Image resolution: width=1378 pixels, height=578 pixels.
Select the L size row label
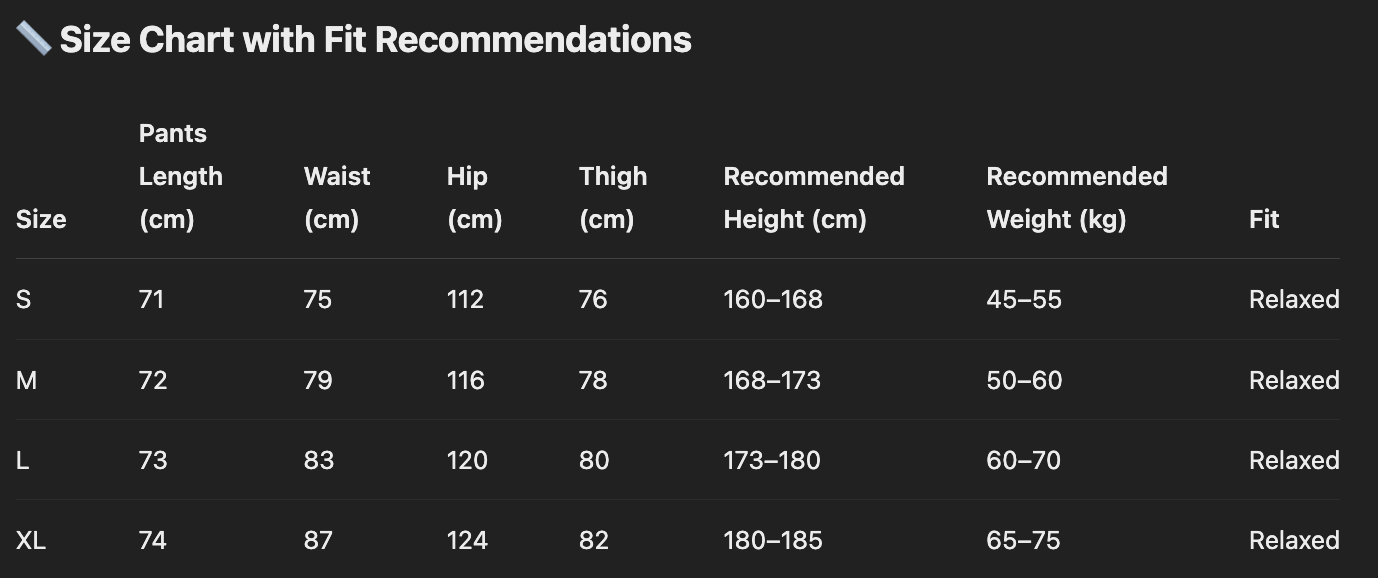point(23,461)
